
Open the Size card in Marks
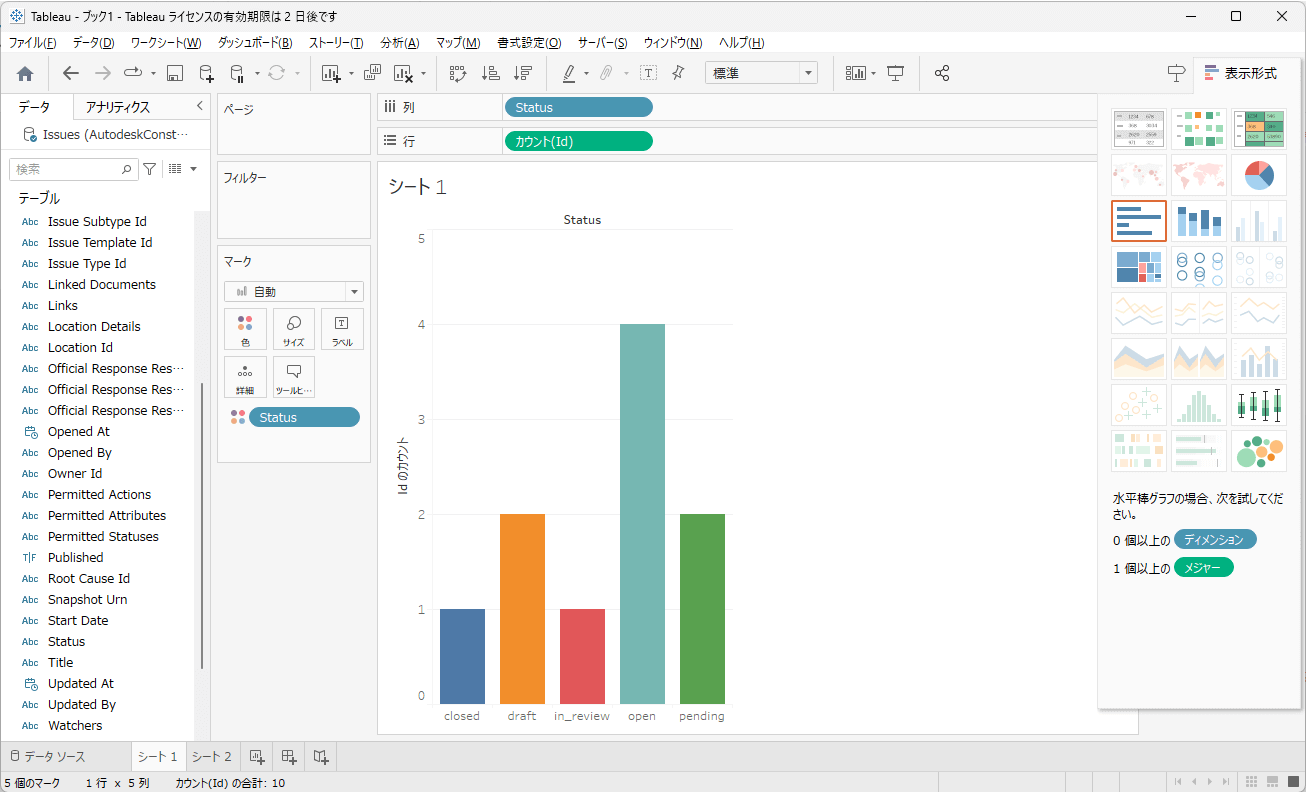(x=294, y=329)
